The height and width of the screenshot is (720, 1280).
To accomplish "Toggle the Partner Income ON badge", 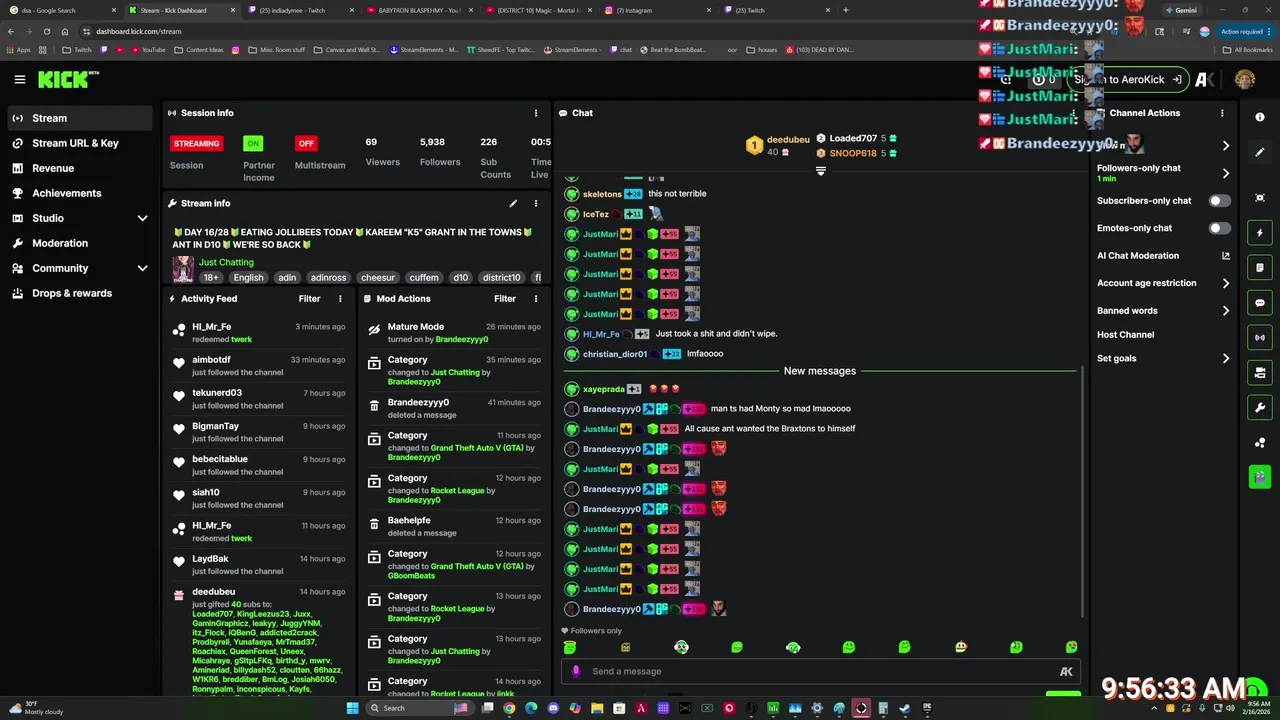I will click(253, 143).
